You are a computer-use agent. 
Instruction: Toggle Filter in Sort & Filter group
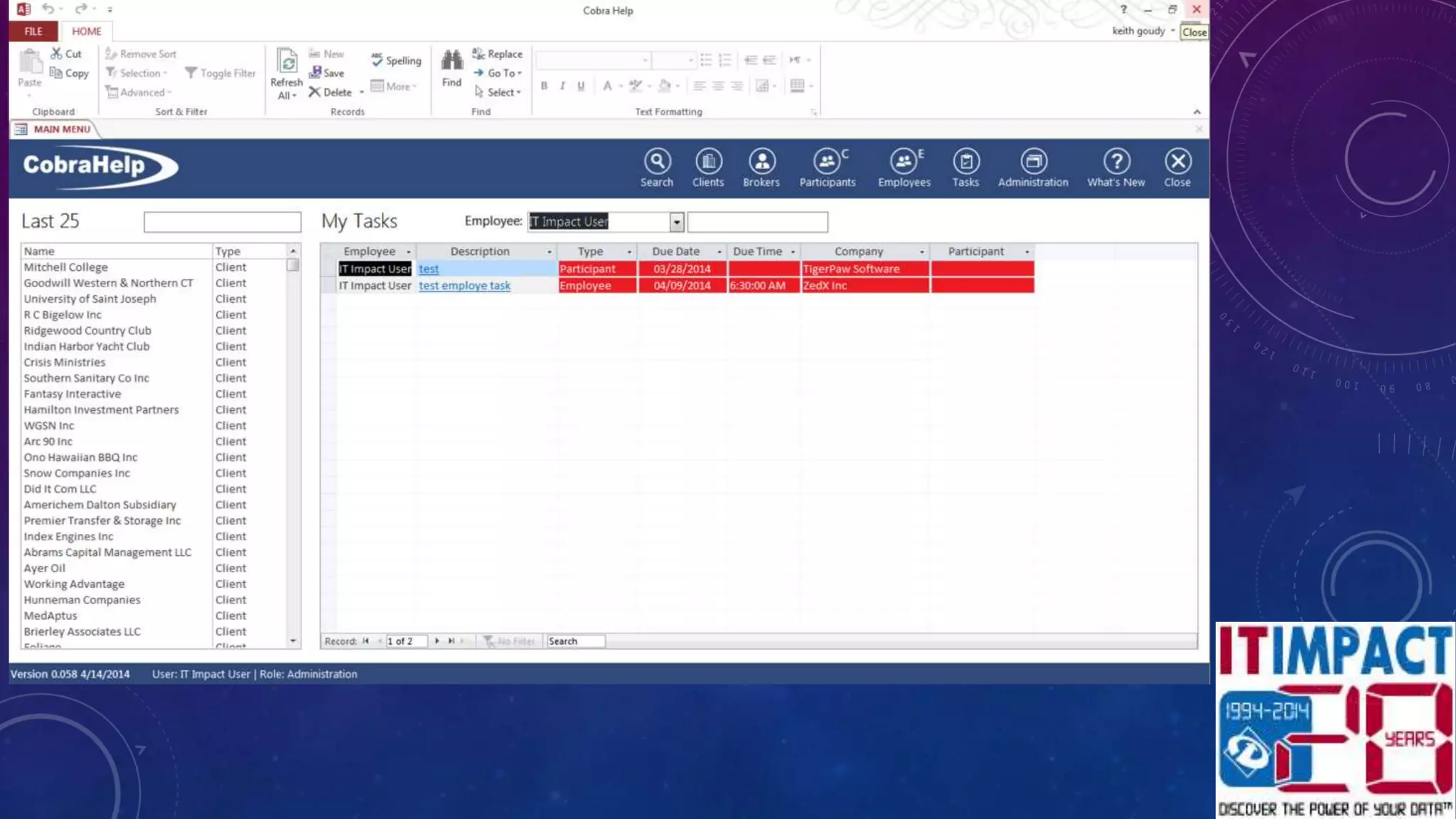pos(220,73)
